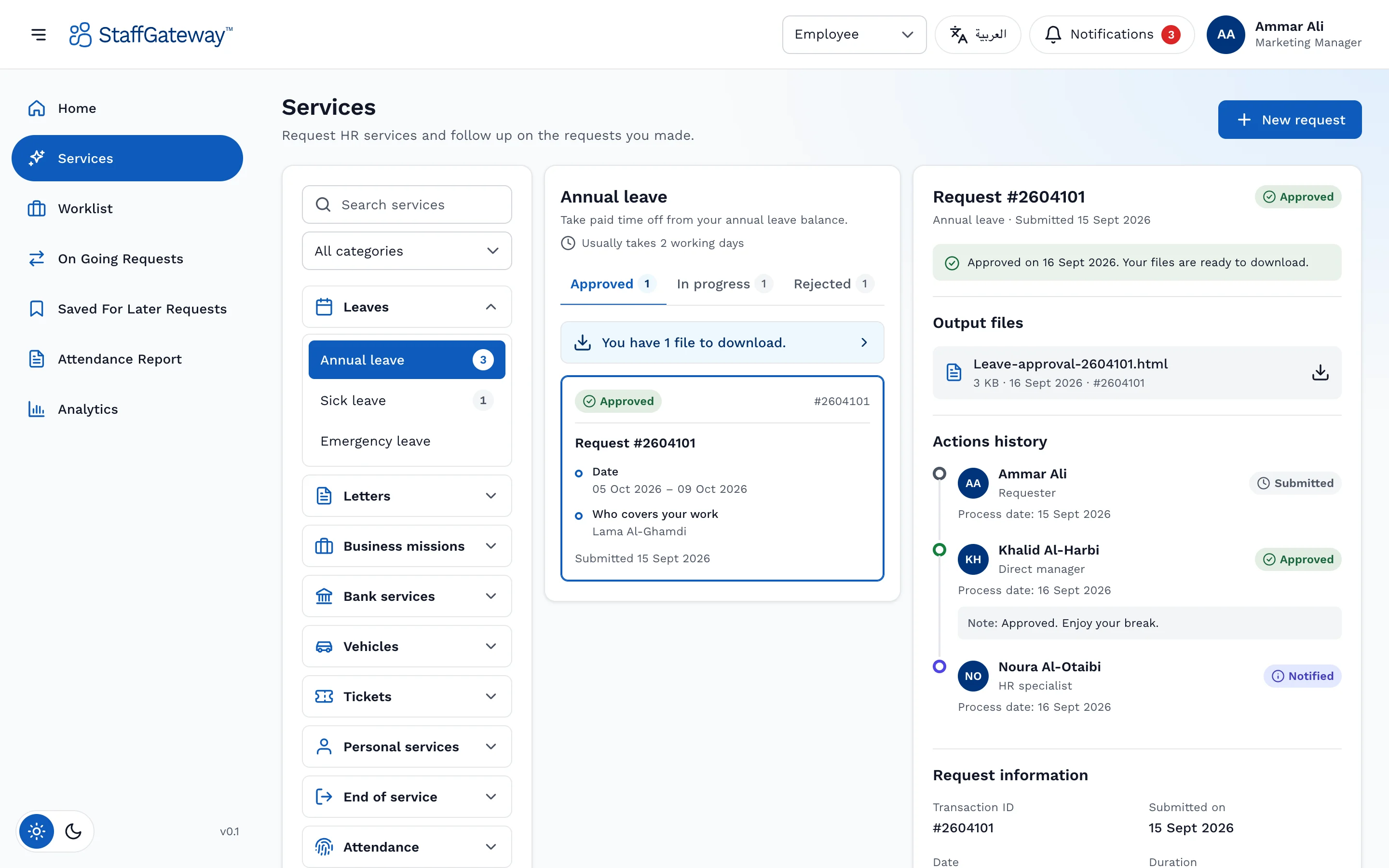1389x868 pixels.
Task: Switch to light mode sun icon
Action: [x=37, y=831]
